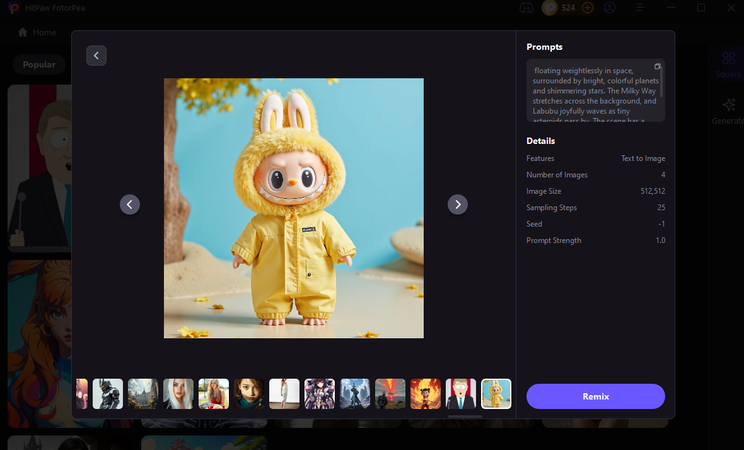Select the cartoon man in suit thumbnail
Viewport: 744px width, 450px height.
[461, 394]
